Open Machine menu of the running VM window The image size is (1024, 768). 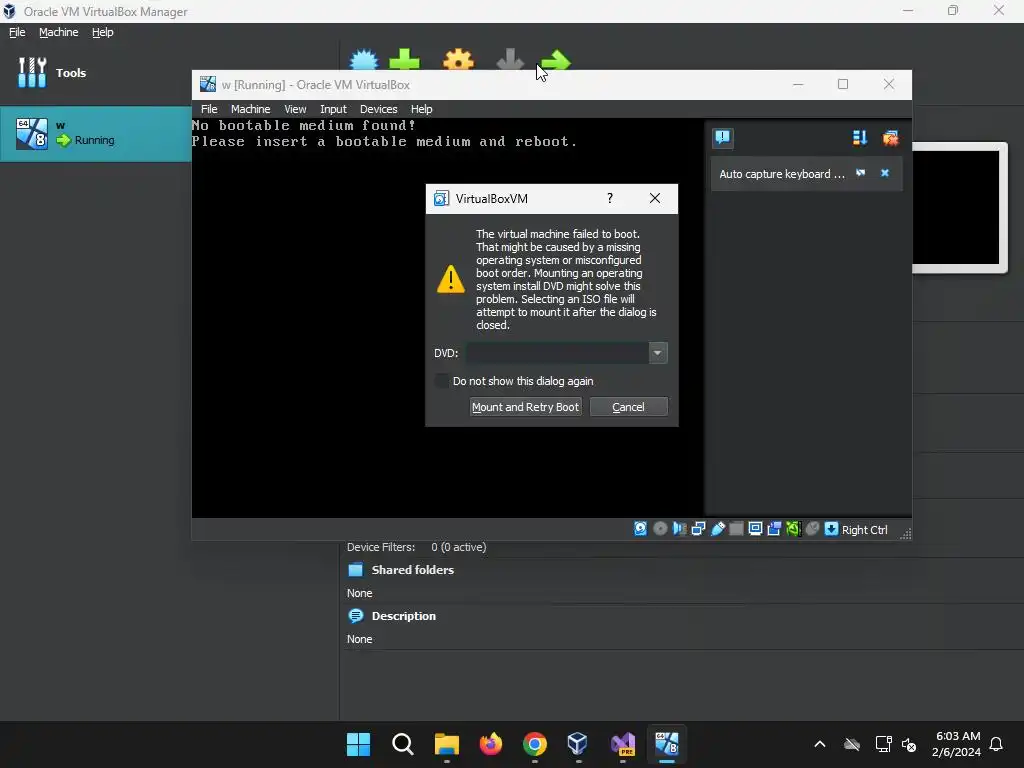point(250,109)
